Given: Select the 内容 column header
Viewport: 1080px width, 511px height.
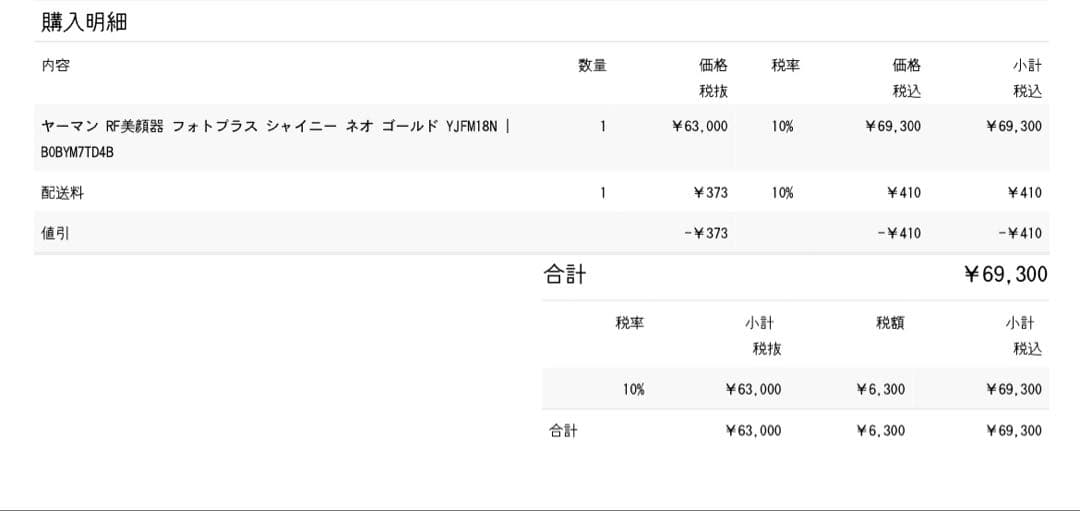Looking at the screenshot, I should coord(56,66).
